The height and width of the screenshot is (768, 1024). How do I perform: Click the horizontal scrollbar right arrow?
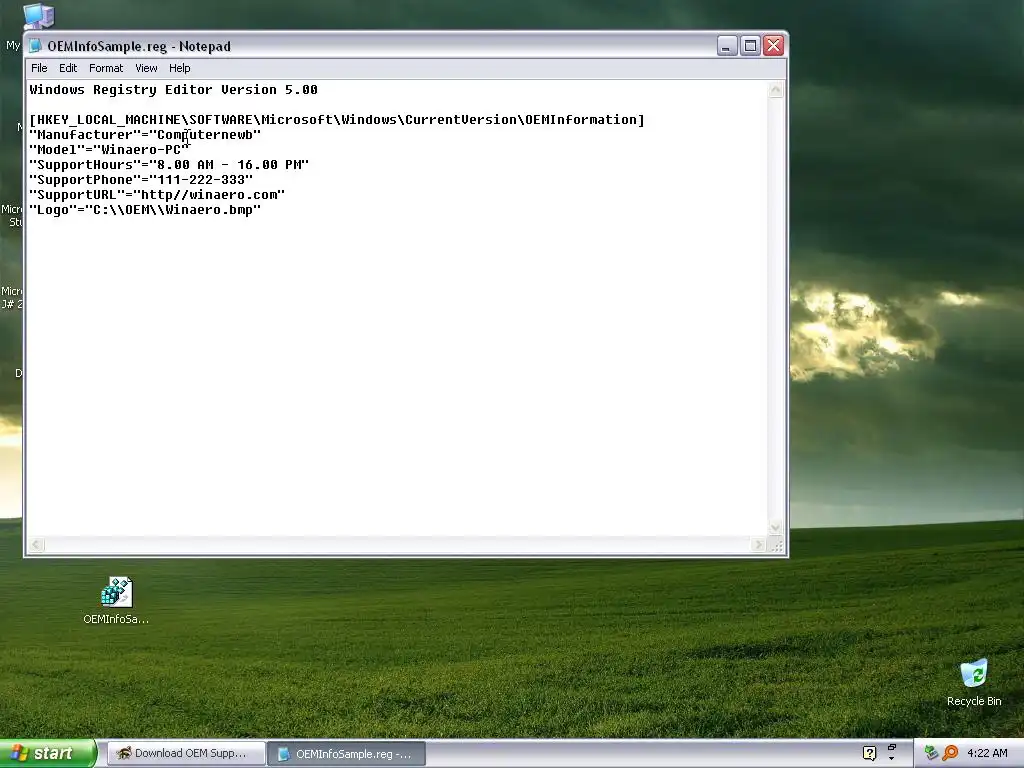(758, 544)
